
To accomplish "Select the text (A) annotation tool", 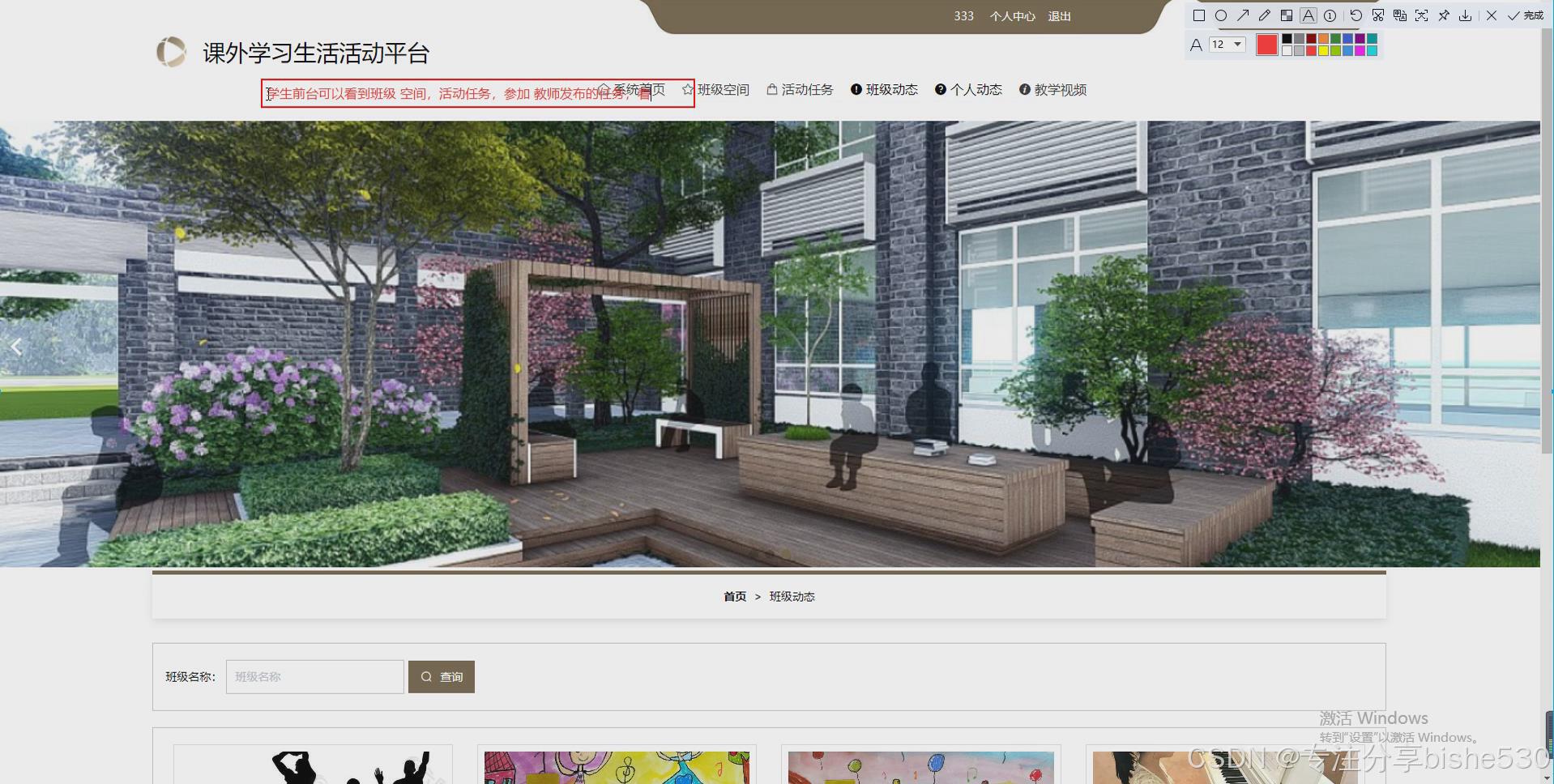I will 1308,15.
